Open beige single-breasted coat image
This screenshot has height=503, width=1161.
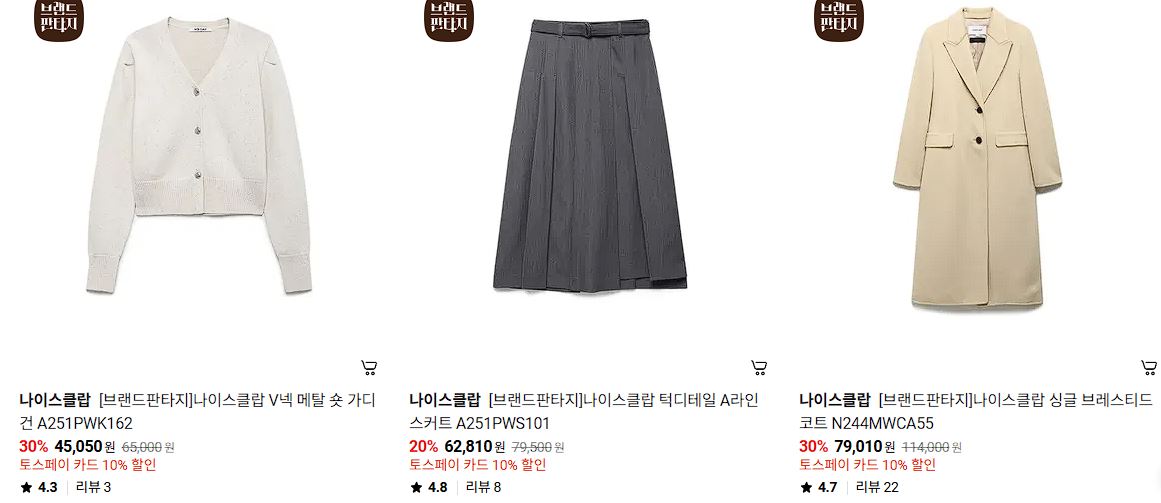coord(977,158)
